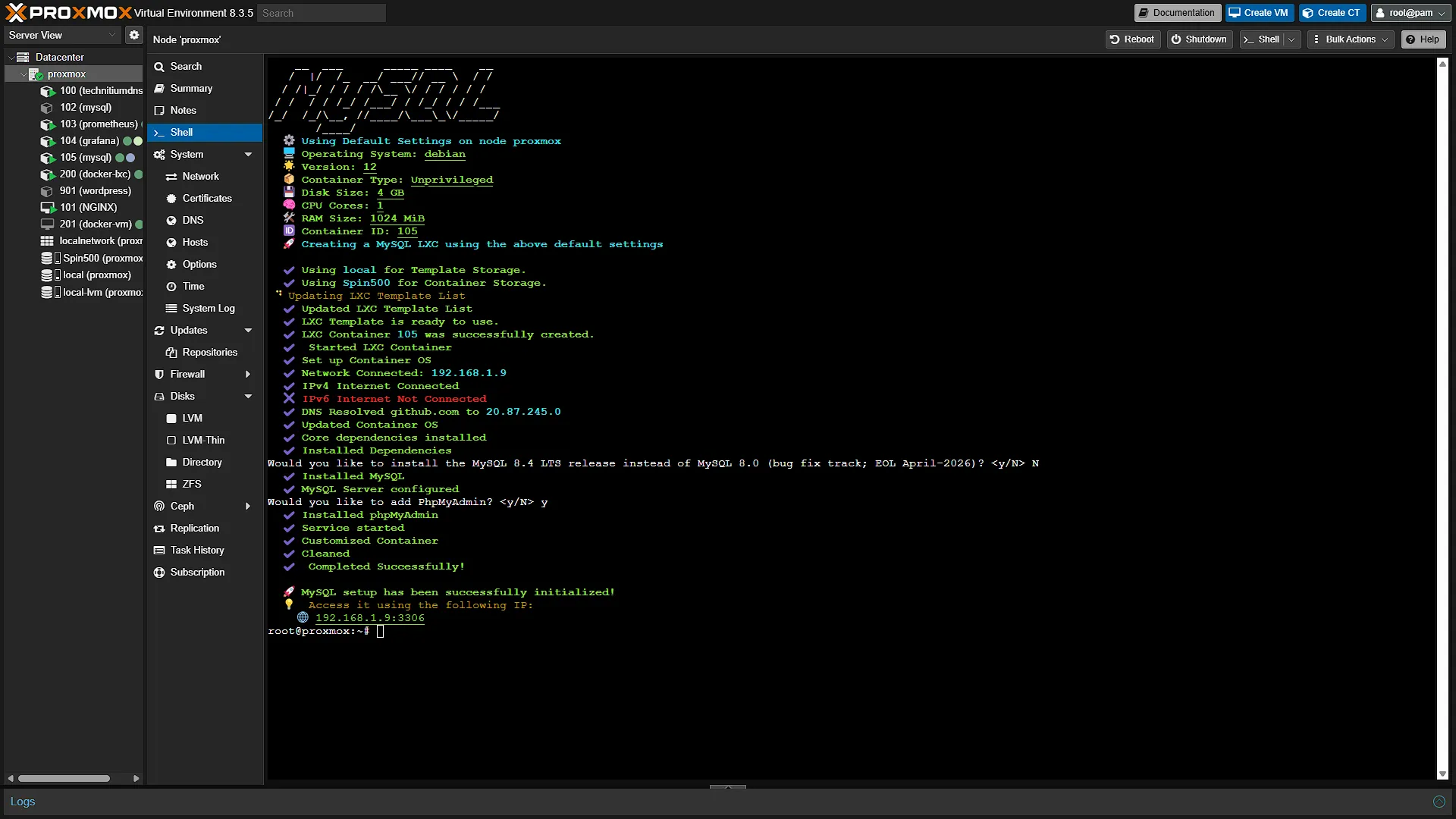Click terminal scrollbar down arrow
The image size is (1456, 819).
tap(1442, 774)
